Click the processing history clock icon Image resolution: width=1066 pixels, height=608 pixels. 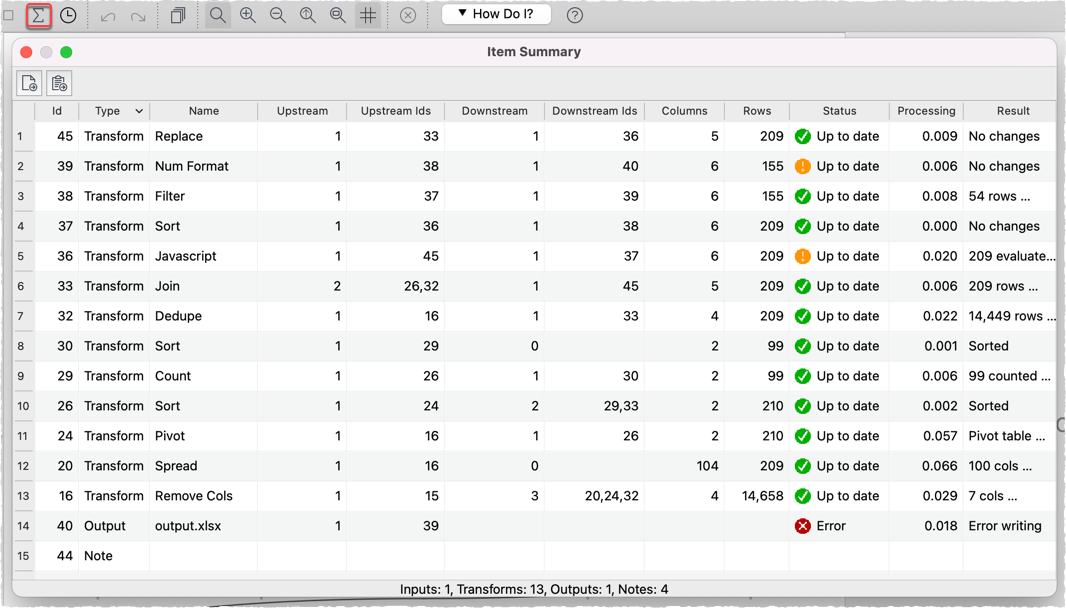coord(66,15)
